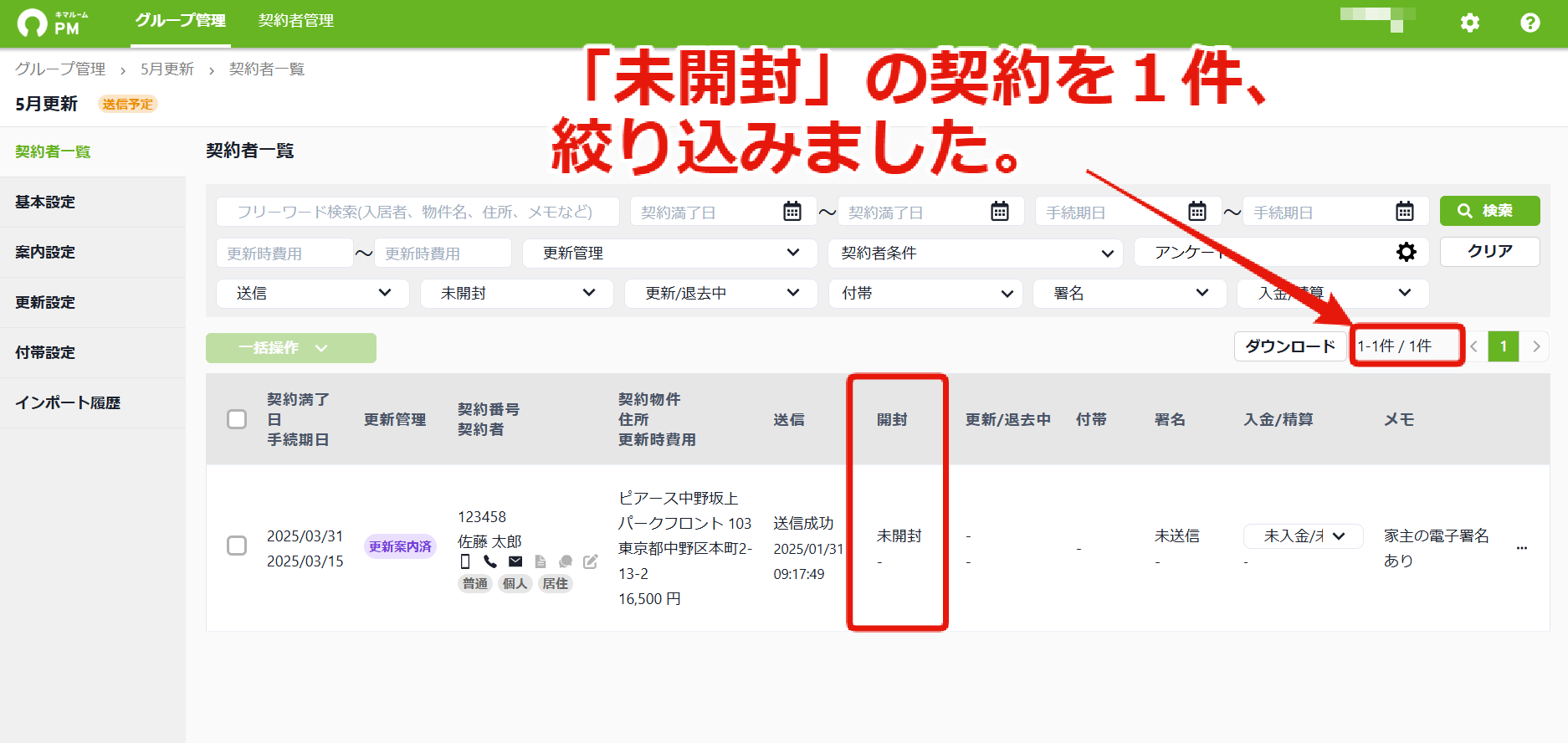
Task: Click the gear icon in アンケート filter
Action: (x=1407, y=252)
